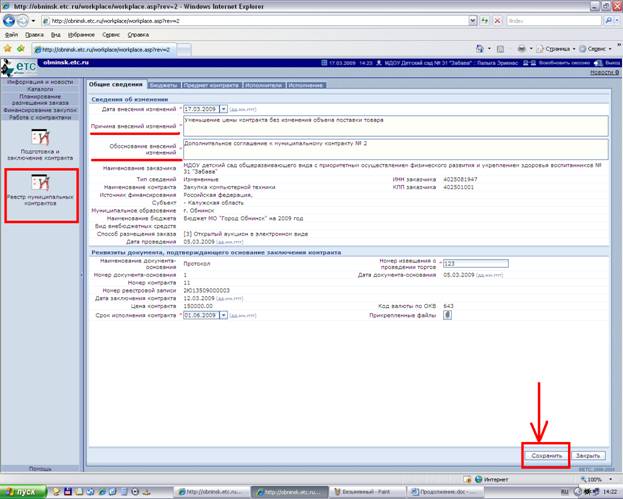Open the 'Избранное' menu
This screenshot has height=499, width=623.
point(81,35)
